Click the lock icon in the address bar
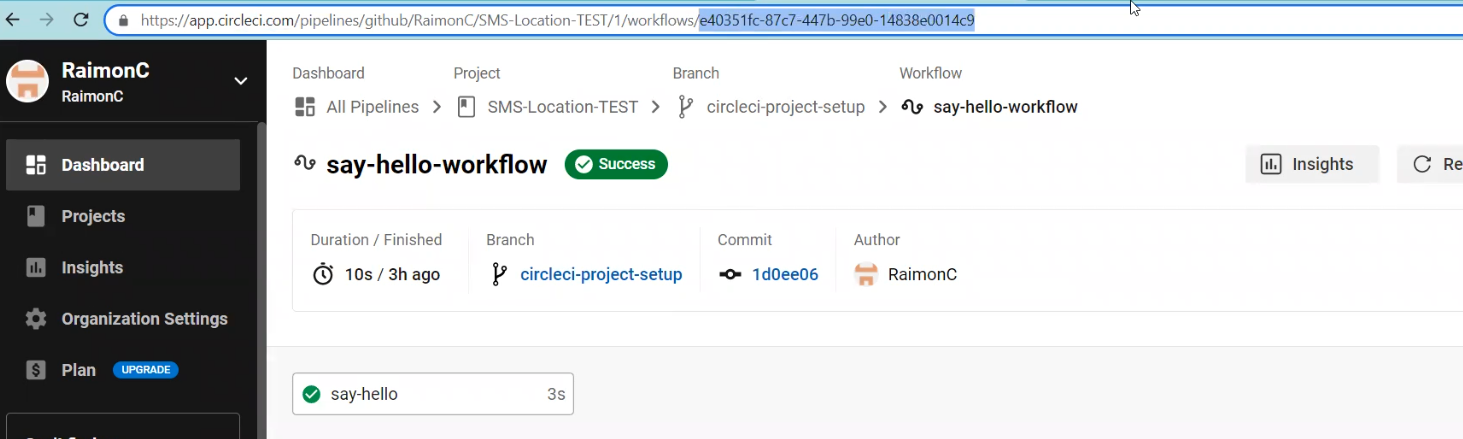Screen dimensions: 1463x439 click(x=124, y=20)
